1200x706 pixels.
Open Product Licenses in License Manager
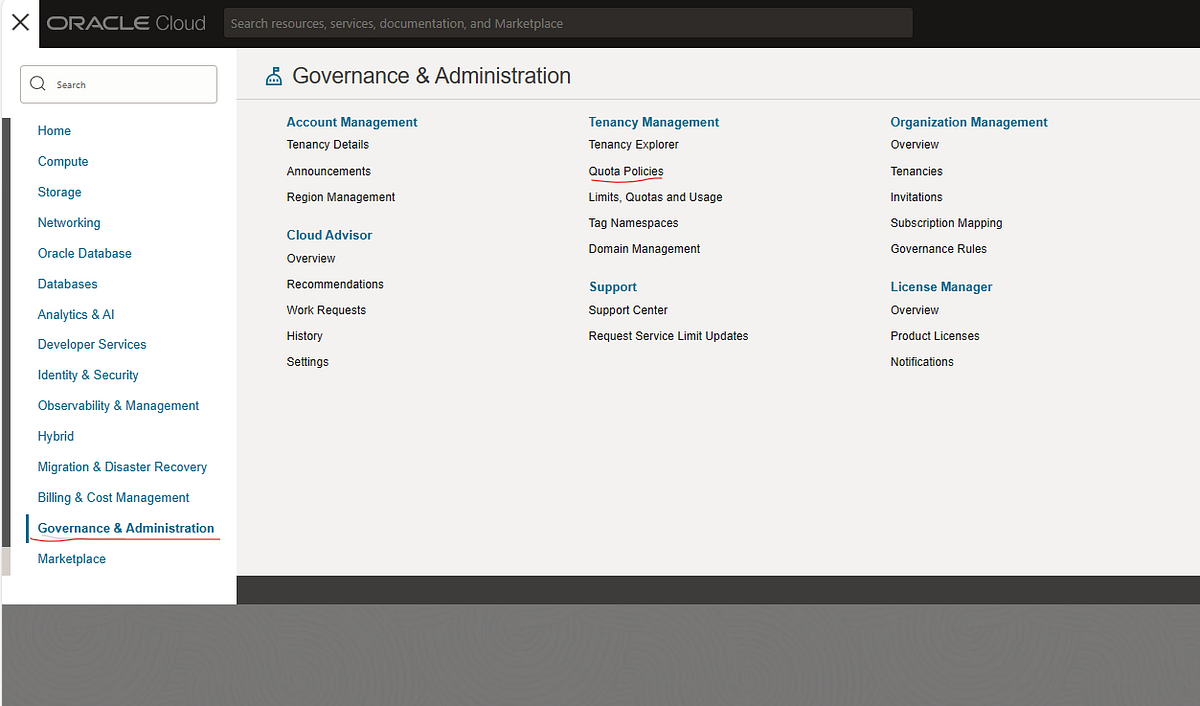(x=934, y=335)
